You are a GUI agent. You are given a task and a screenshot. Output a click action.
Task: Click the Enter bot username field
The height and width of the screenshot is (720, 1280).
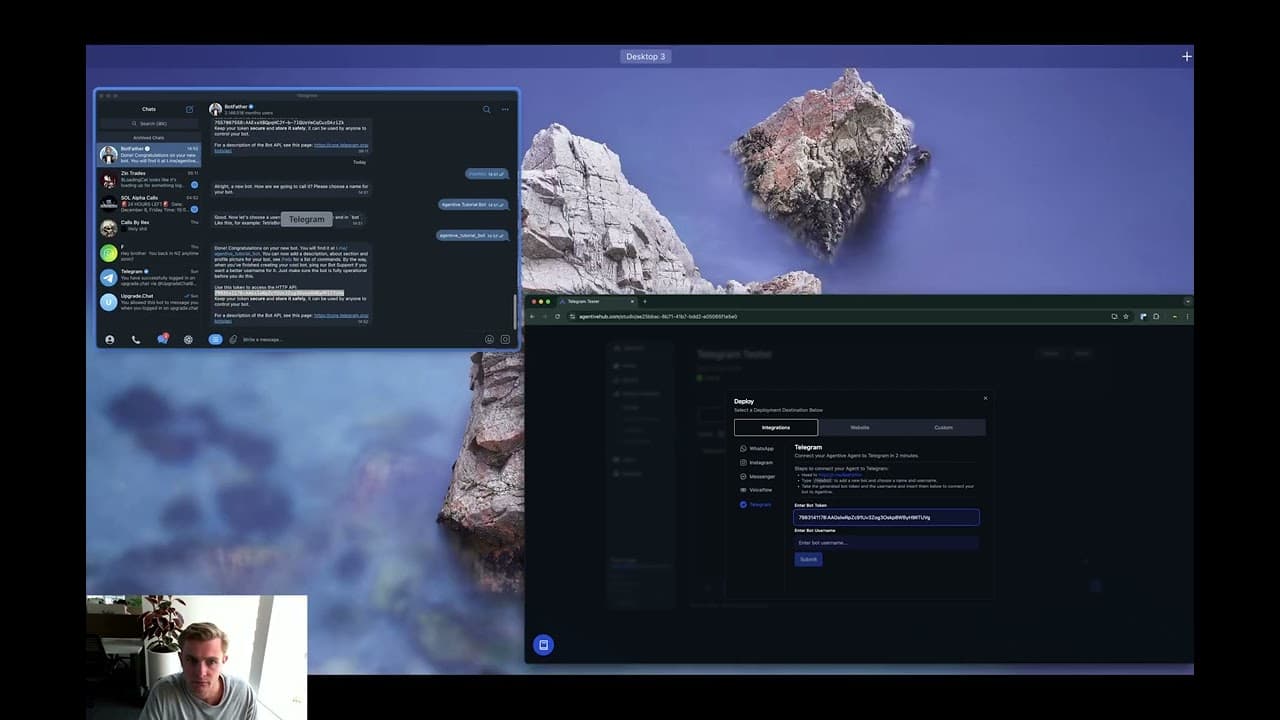pyautogui.click(x=886, y=542)
